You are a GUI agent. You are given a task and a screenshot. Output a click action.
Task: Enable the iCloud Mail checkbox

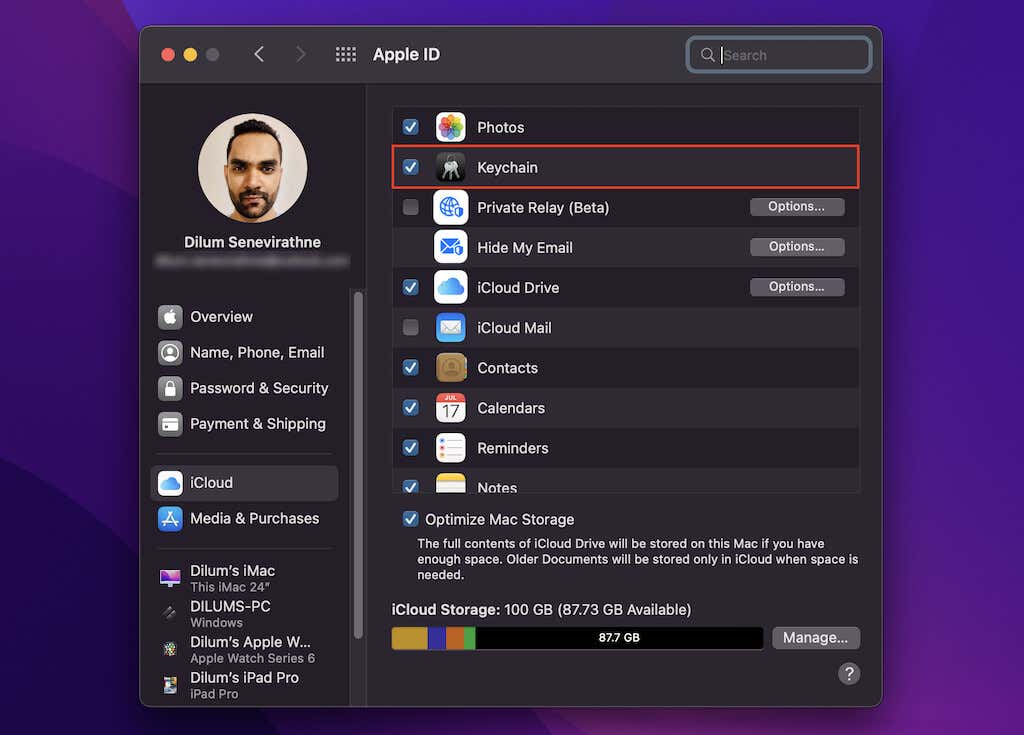[410, 327]
